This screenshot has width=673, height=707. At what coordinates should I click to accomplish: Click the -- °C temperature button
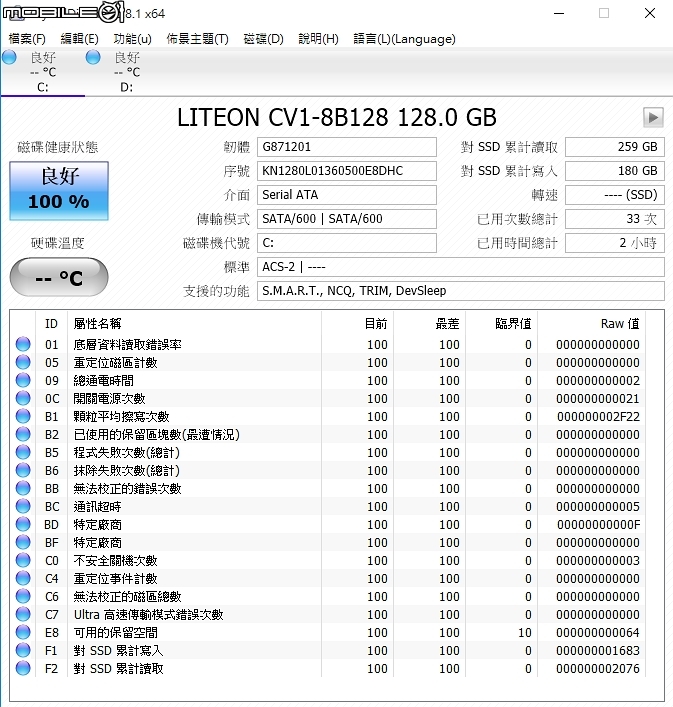click(x=59, y=277)
